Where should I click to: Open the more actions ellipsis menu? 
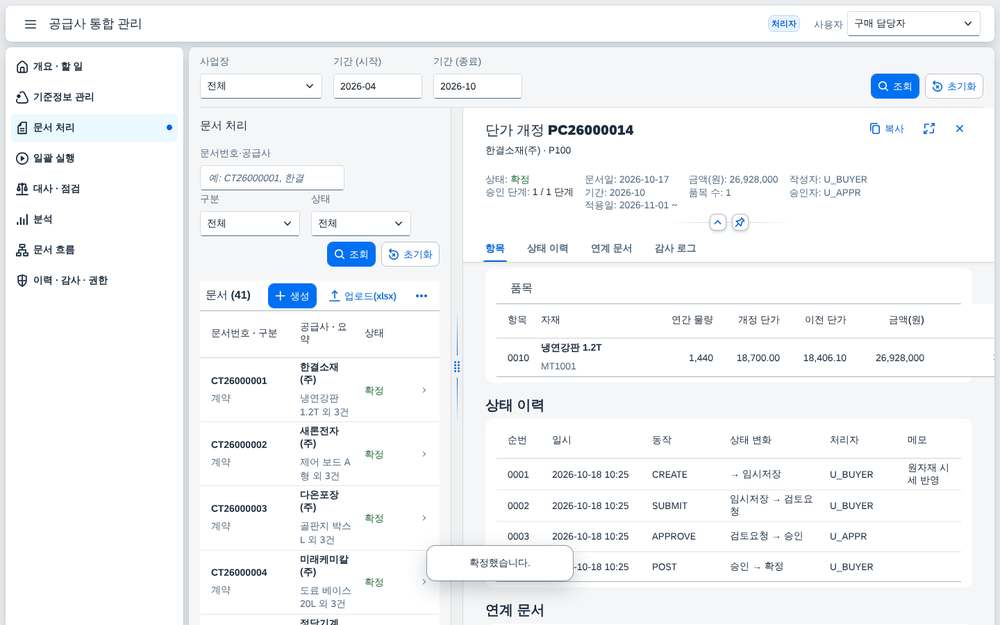tap(422, 296)
